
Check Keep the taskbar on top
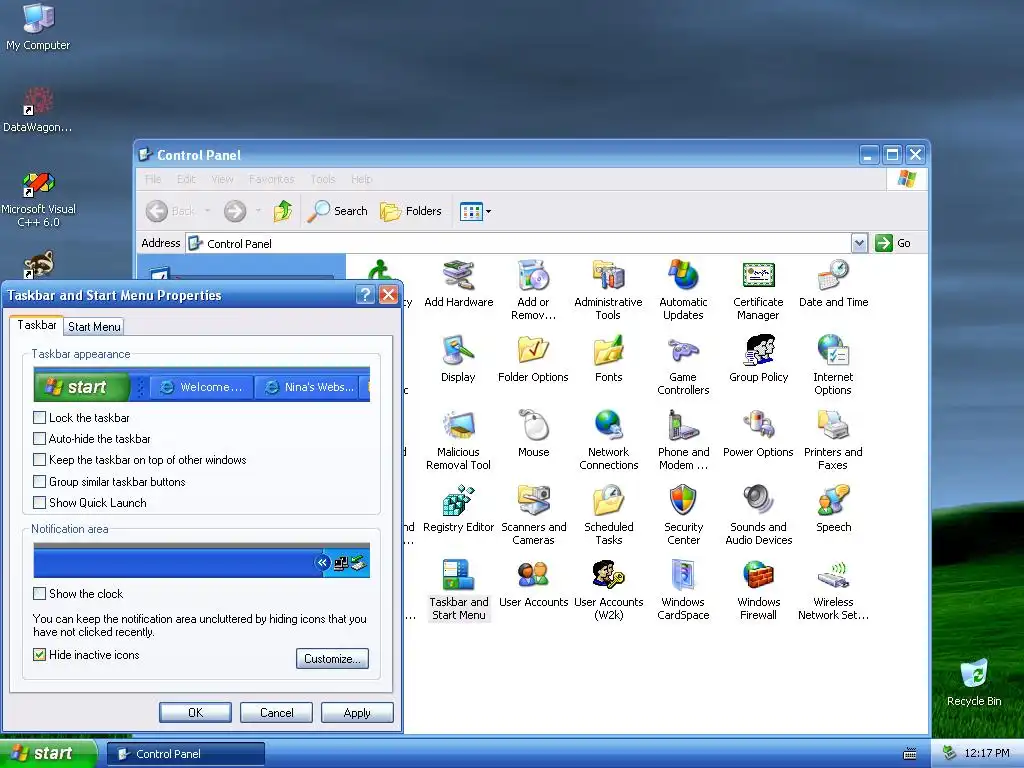(40, 460)
